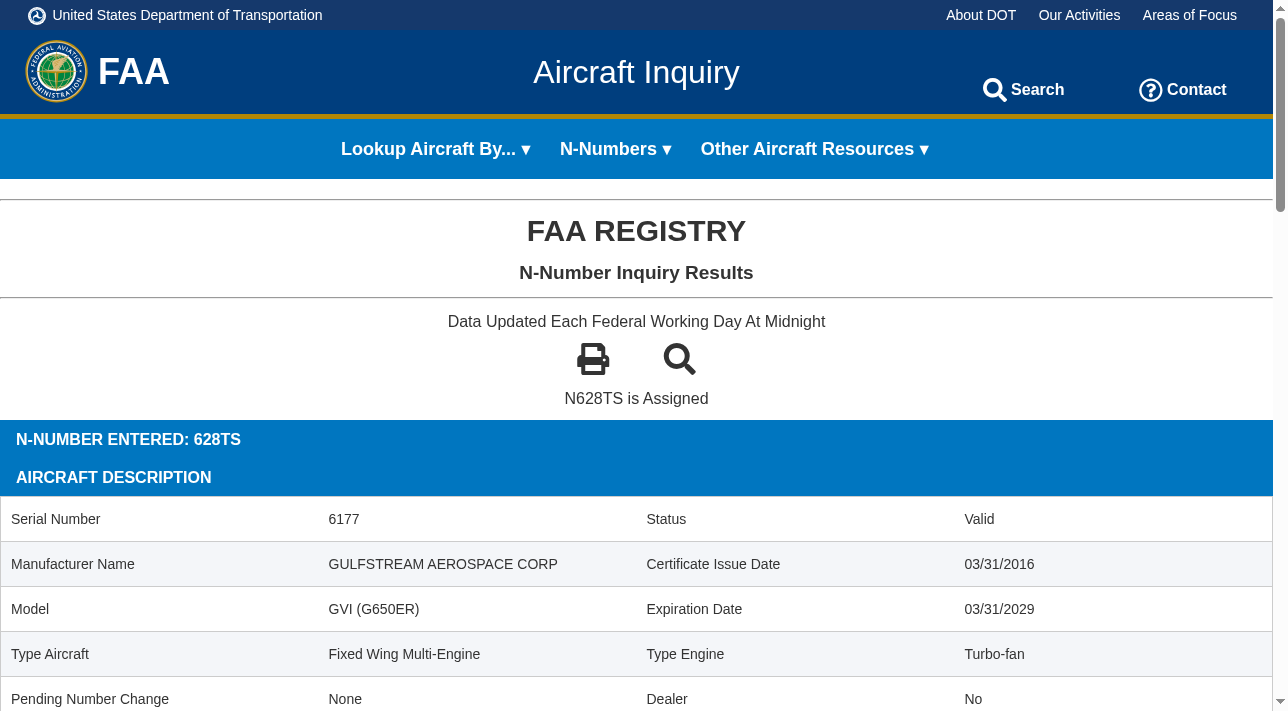The width and height of the screenshot is (1288, 711).
Task: Click the magnifier icon below data notice
Action: coord(680,359)
